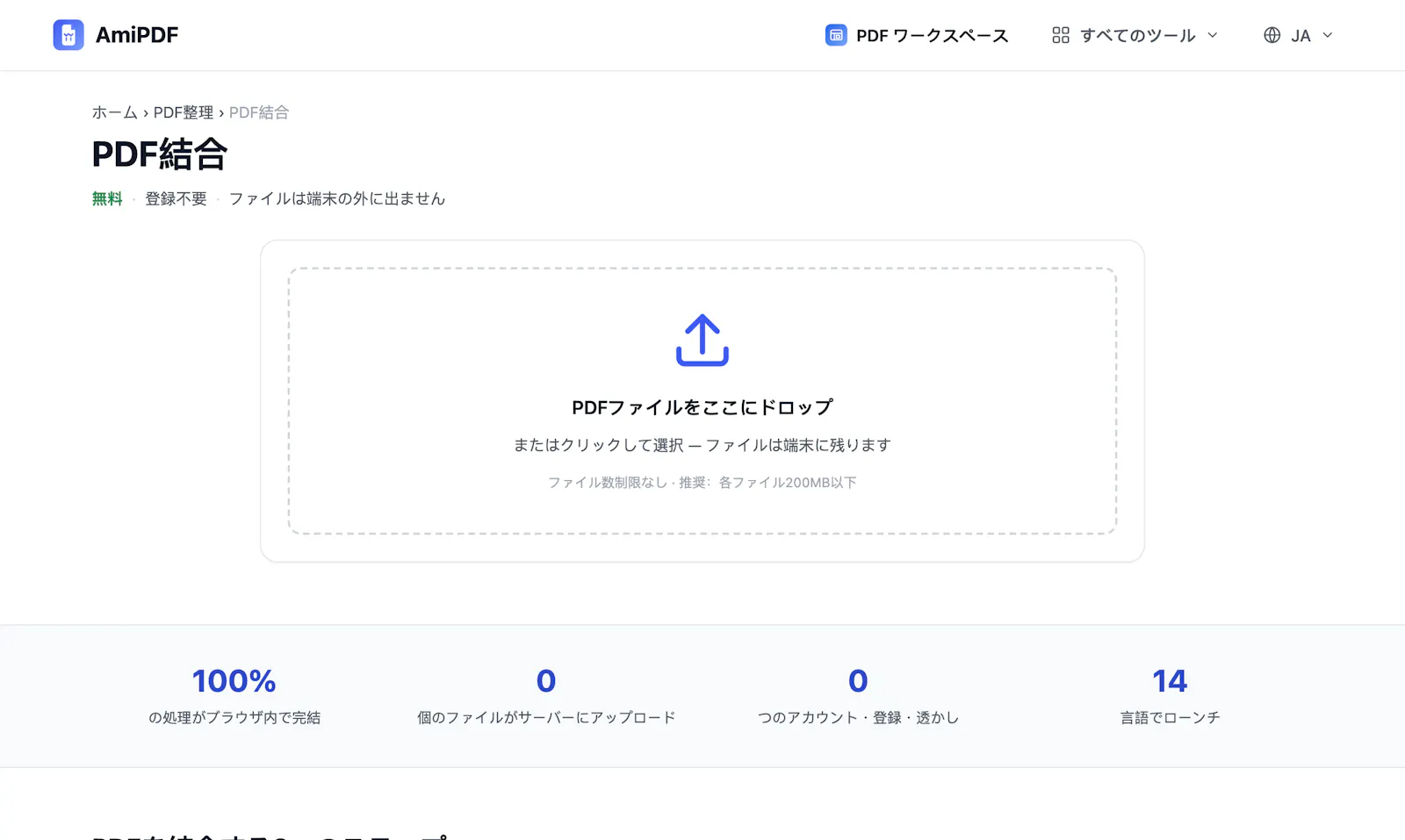
Task: Go to ホーム in the breadcrumb
Action: coord(115,112)
